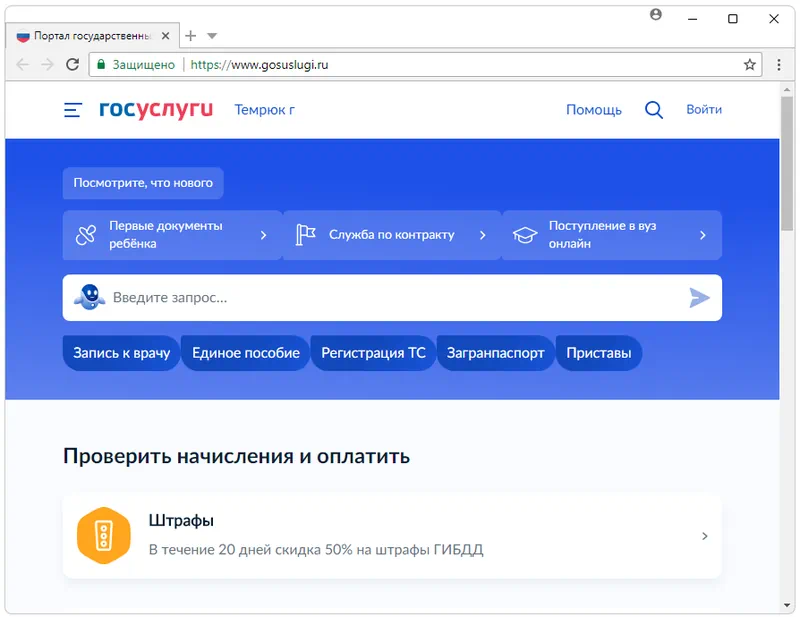Viewport: 800px width, 617px height.
Task: Click the orange traffic light Штрафы icon
Action: coord(104,535)
